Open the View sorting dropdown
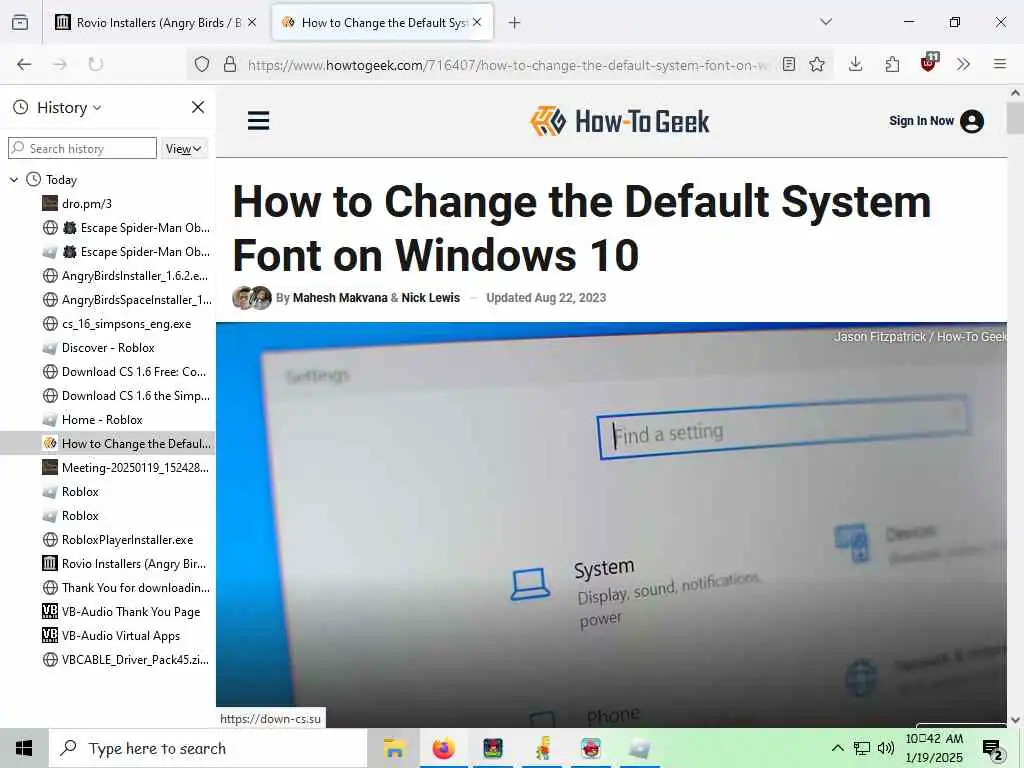 [x=184, y=149]
